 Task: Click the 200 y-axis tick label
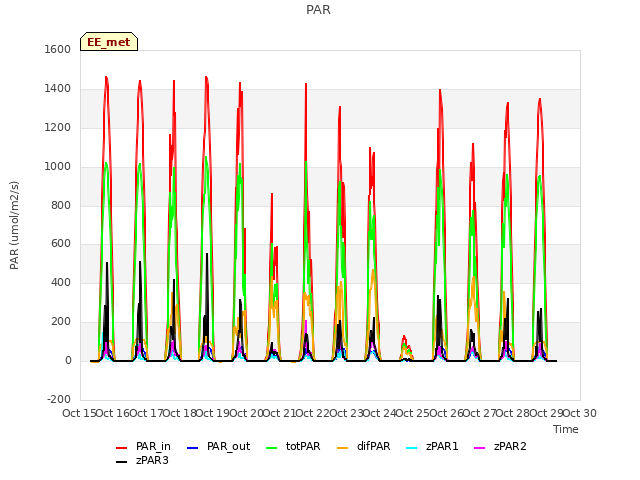point(61,322)
